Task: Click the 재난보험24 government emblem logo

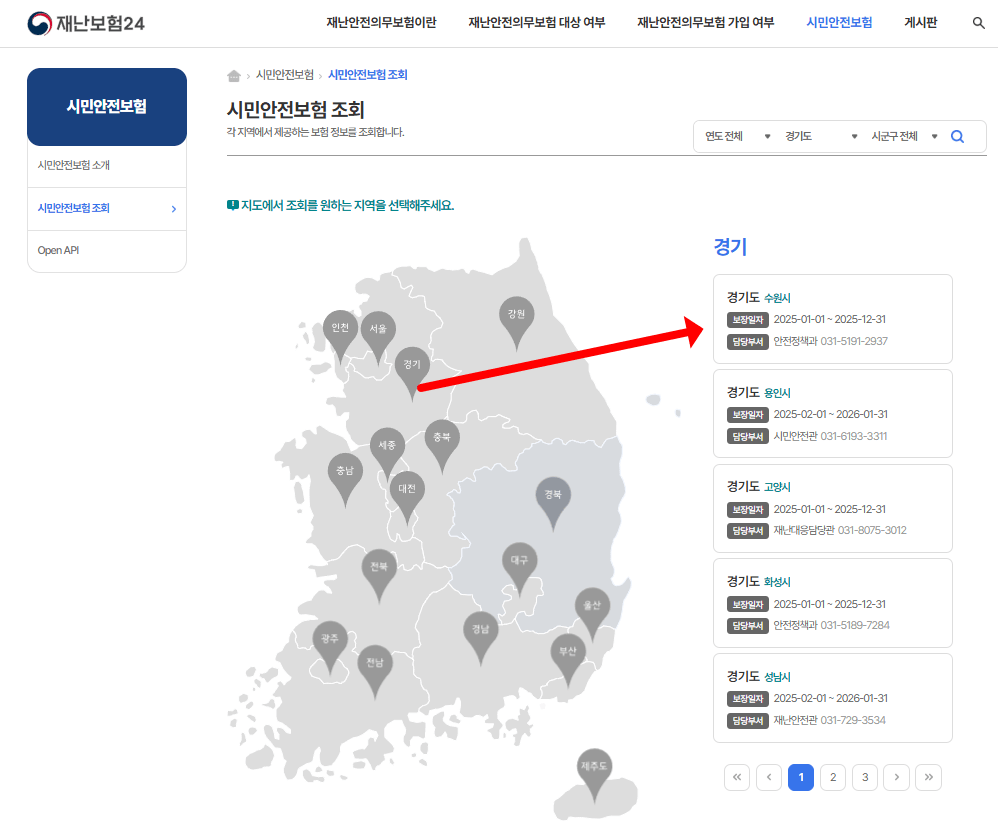Action: point(40,21)
